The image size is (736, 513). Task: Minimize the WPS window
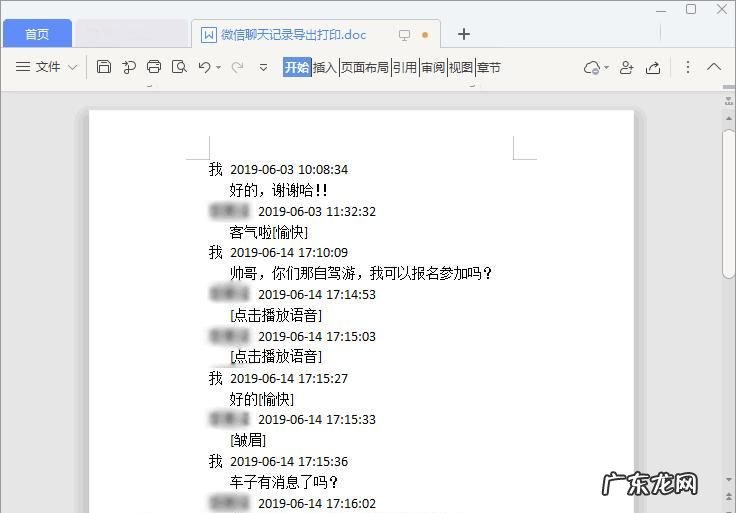point(661,10)
